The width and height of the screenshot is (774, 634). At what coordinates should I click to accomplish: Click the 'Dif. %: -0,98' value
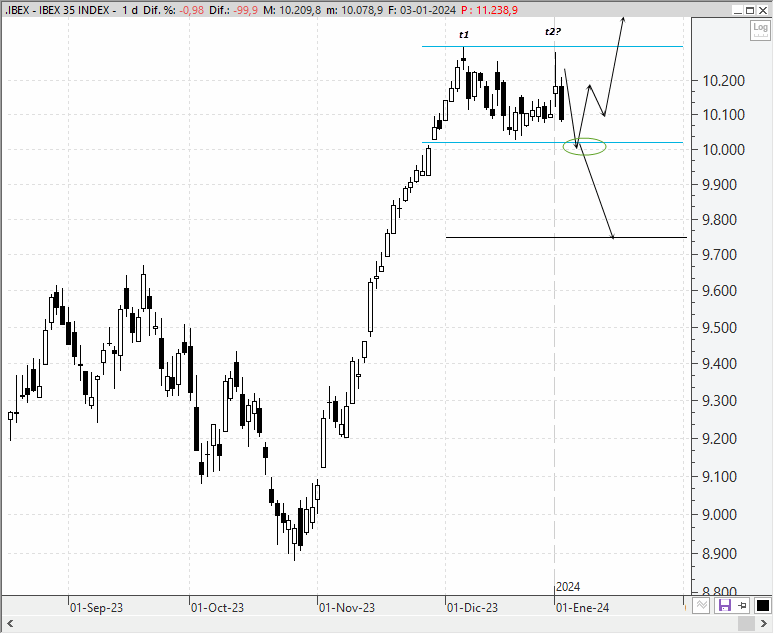coord(173,10)
